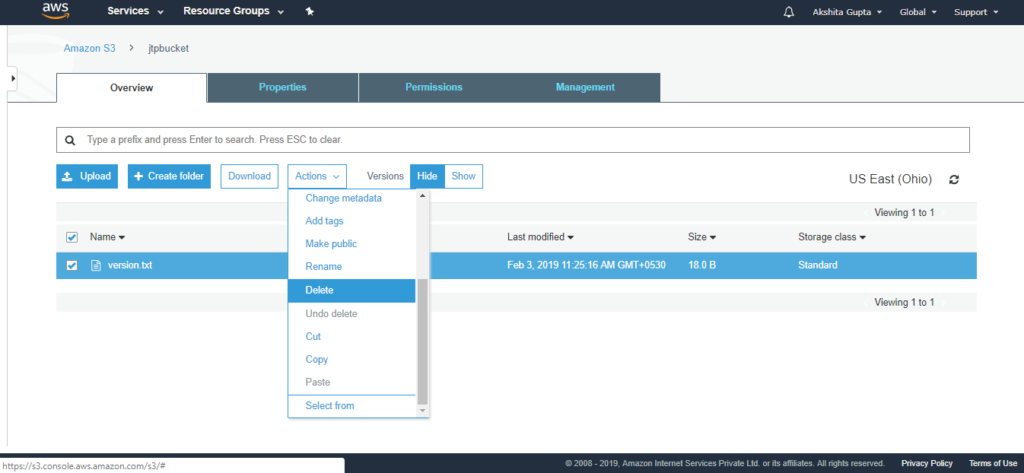
Task: Open the Terms of Use link
Action: (x=993, y=463)
